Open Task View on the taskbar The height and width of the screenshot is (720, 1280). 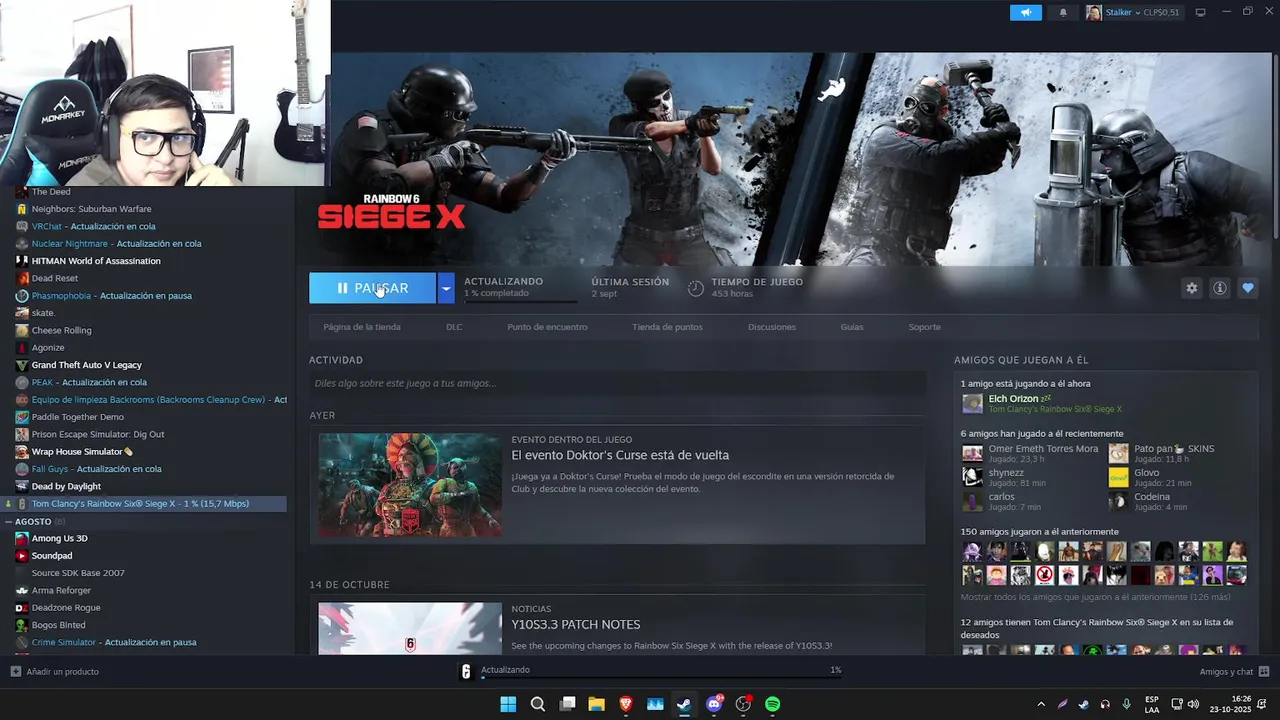point(567,704)
